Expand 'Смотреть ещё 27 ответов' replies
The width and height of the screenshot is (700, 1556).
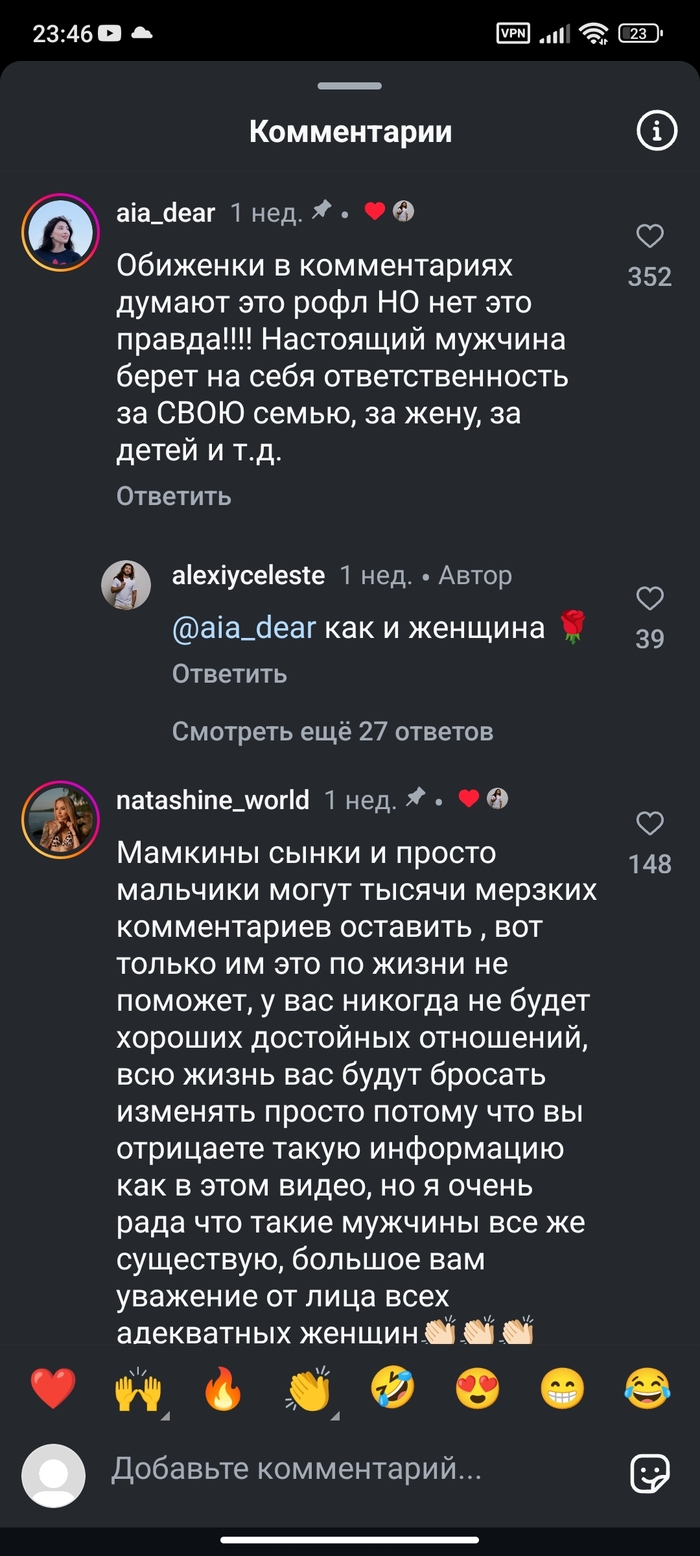pyautogui.click(x=332, y=731)
